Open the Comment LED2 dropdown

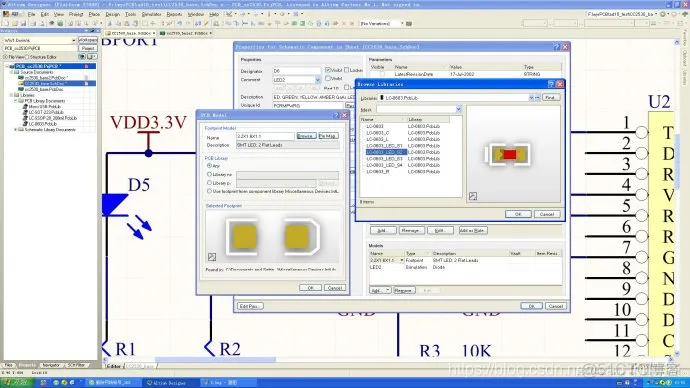(x=318, y=80)
